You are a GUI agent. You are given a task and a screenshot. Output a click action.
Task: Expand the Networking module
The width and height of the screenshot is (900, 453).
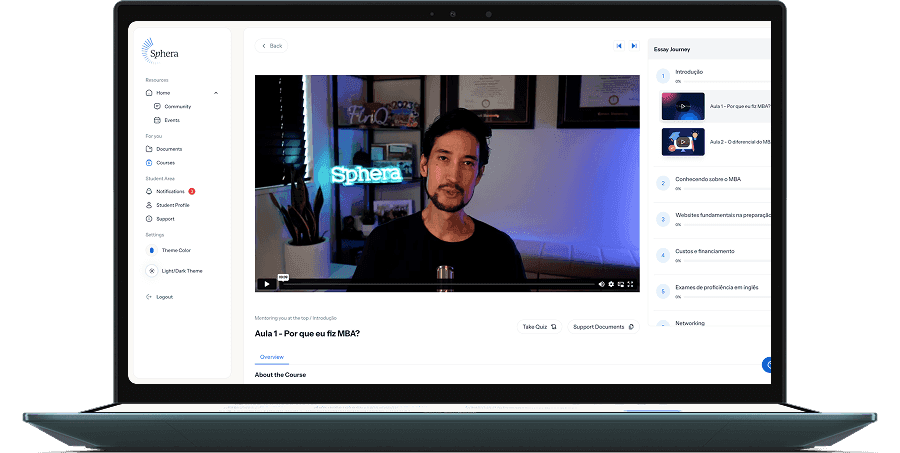[713, 323]
